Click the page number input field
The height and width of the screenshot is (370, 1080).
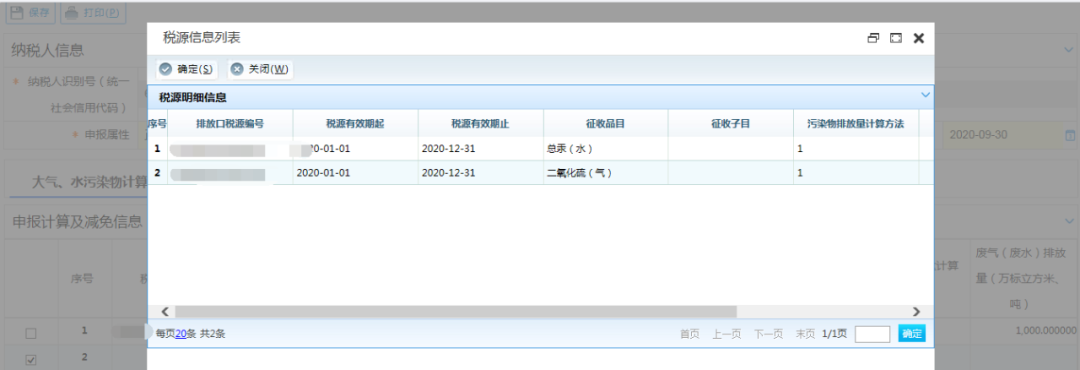click(x=873, y=333)
